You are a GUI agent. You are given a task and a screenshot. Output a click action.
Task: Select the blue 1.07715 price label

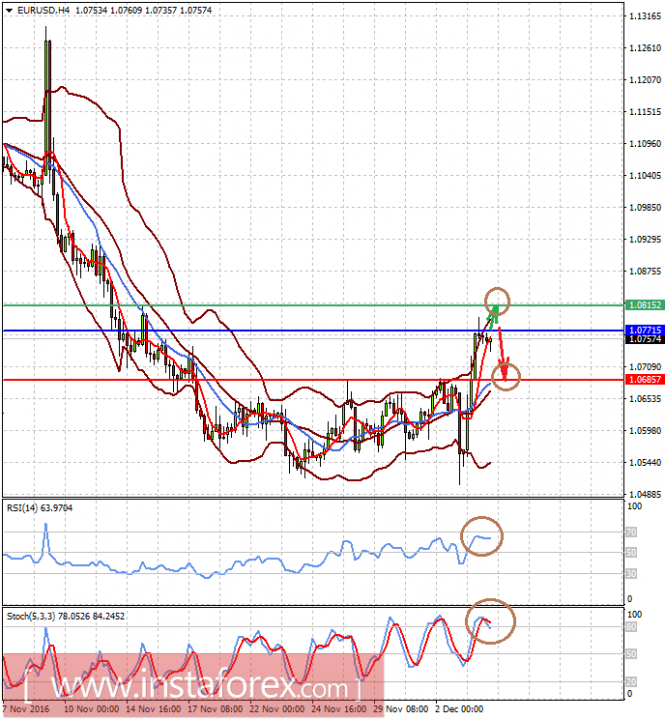pos(645,329)
